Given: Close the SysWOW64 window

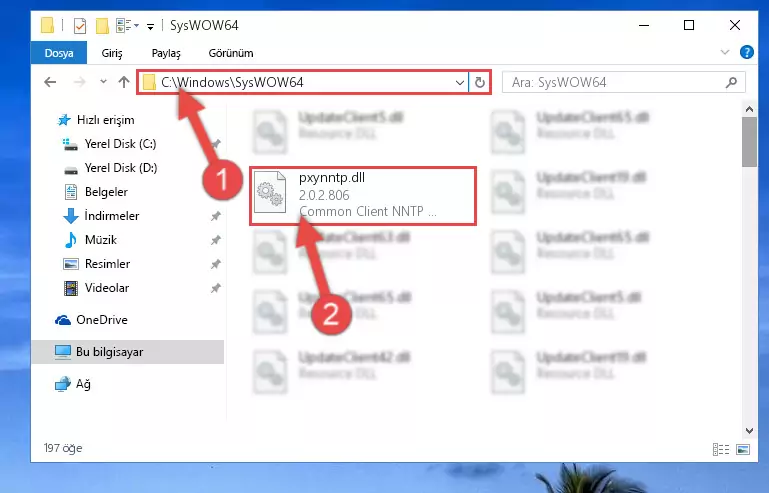Looking at the screenshot, I should click(735, 25).
